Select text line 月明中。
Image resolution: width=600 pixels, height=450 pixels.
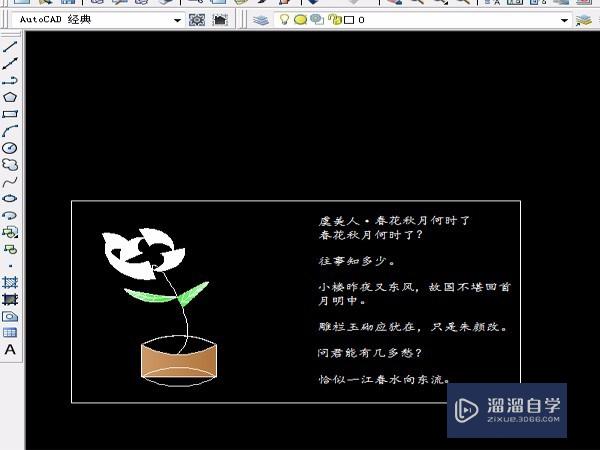click(342, 301)
